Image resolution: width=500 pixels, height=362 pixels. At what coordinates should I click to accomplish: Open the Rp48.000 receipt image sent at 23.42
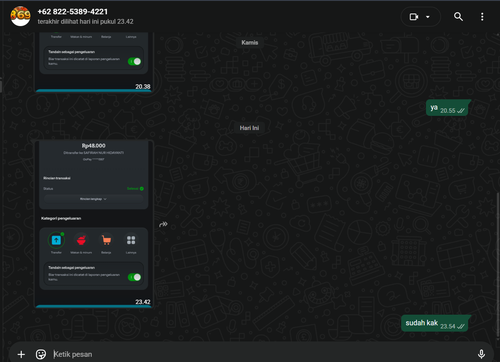94,224
